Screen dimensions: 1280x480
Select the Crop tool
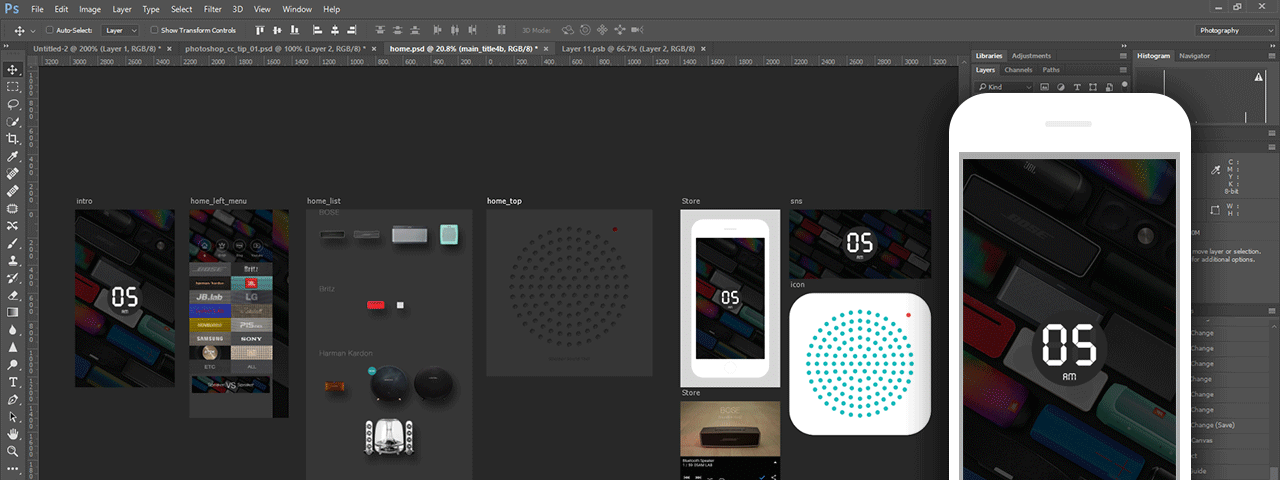click(x=13, y=139)
